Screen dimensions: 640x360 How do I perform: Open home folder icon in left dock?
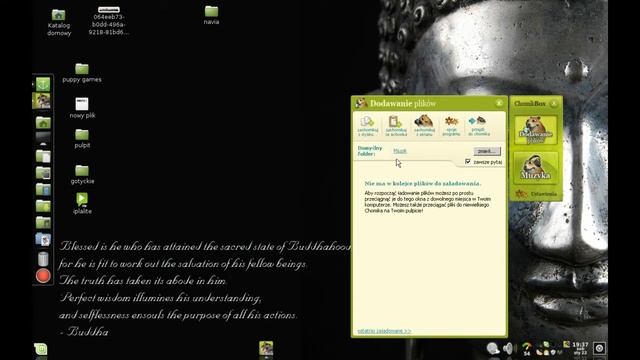point(43,122)
